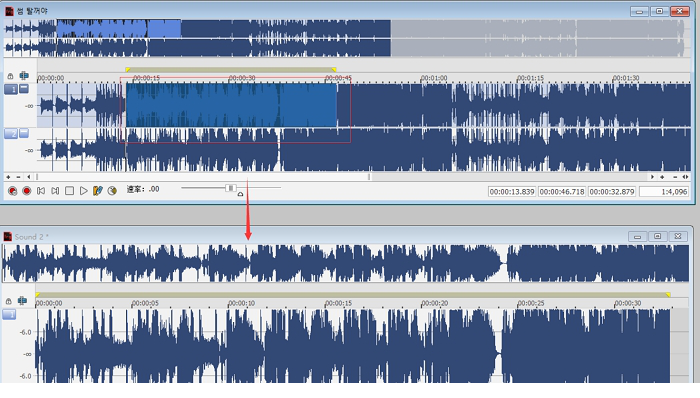Click the app icon in Sound 2 title bar
700x398 pixels.
pos(7,236)
